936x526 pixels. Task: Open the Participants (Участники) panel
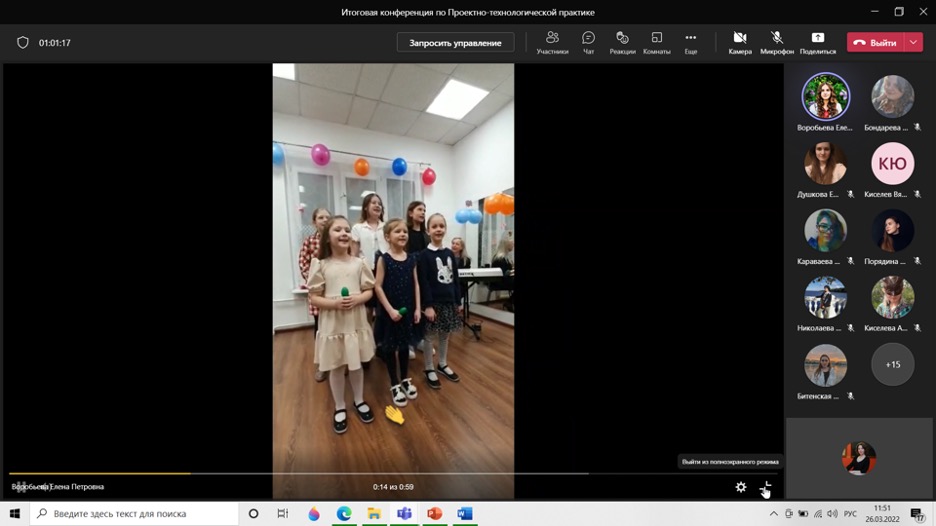(552, 42)
